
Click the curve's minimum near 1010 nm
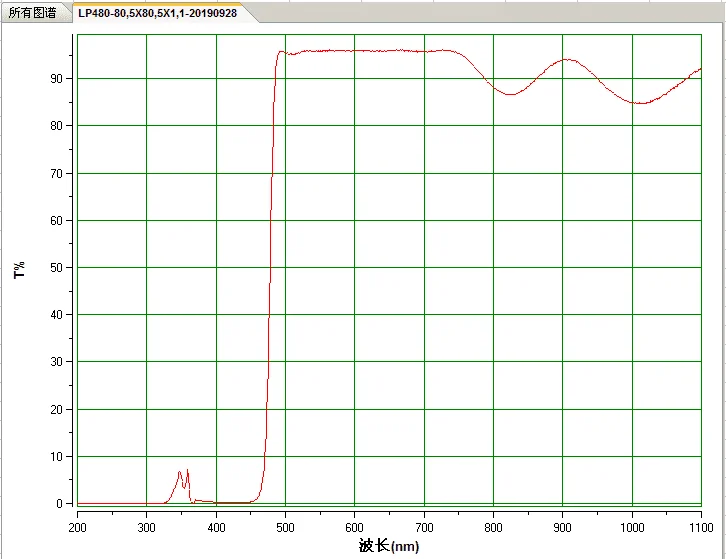click(640, 103)
